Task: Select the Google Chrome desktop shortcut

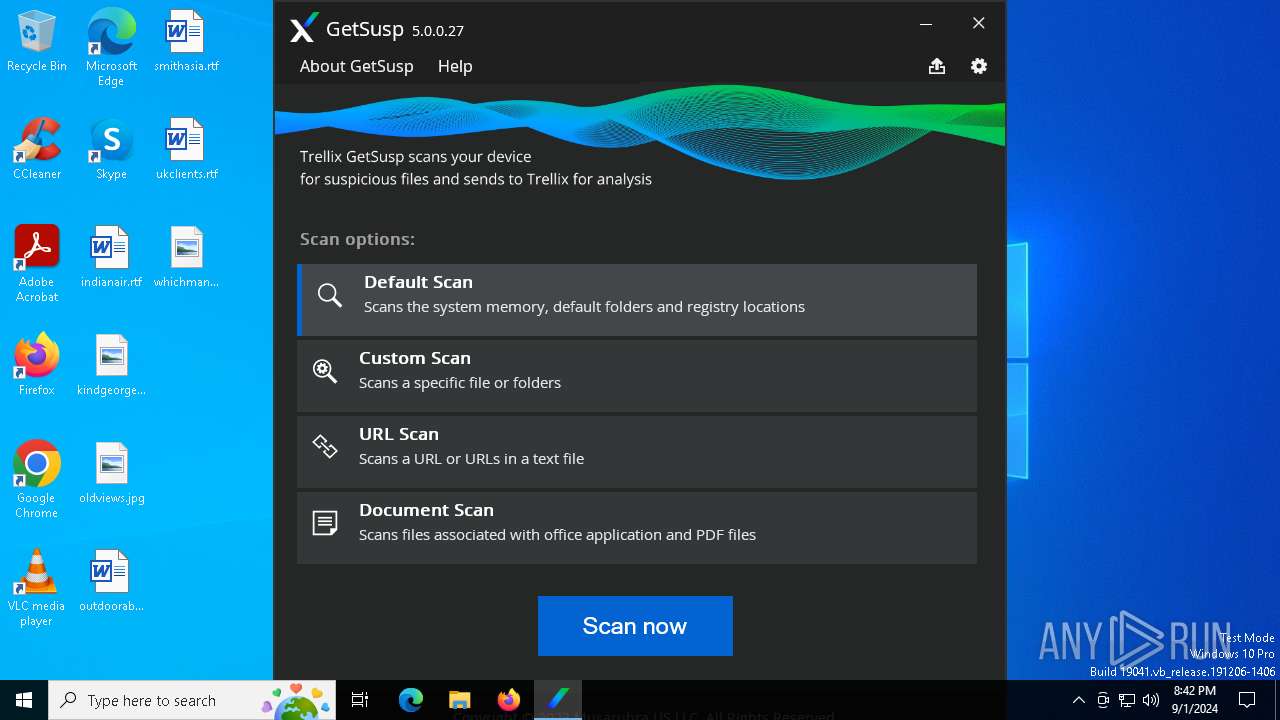Action: click(x=37, y=480)
